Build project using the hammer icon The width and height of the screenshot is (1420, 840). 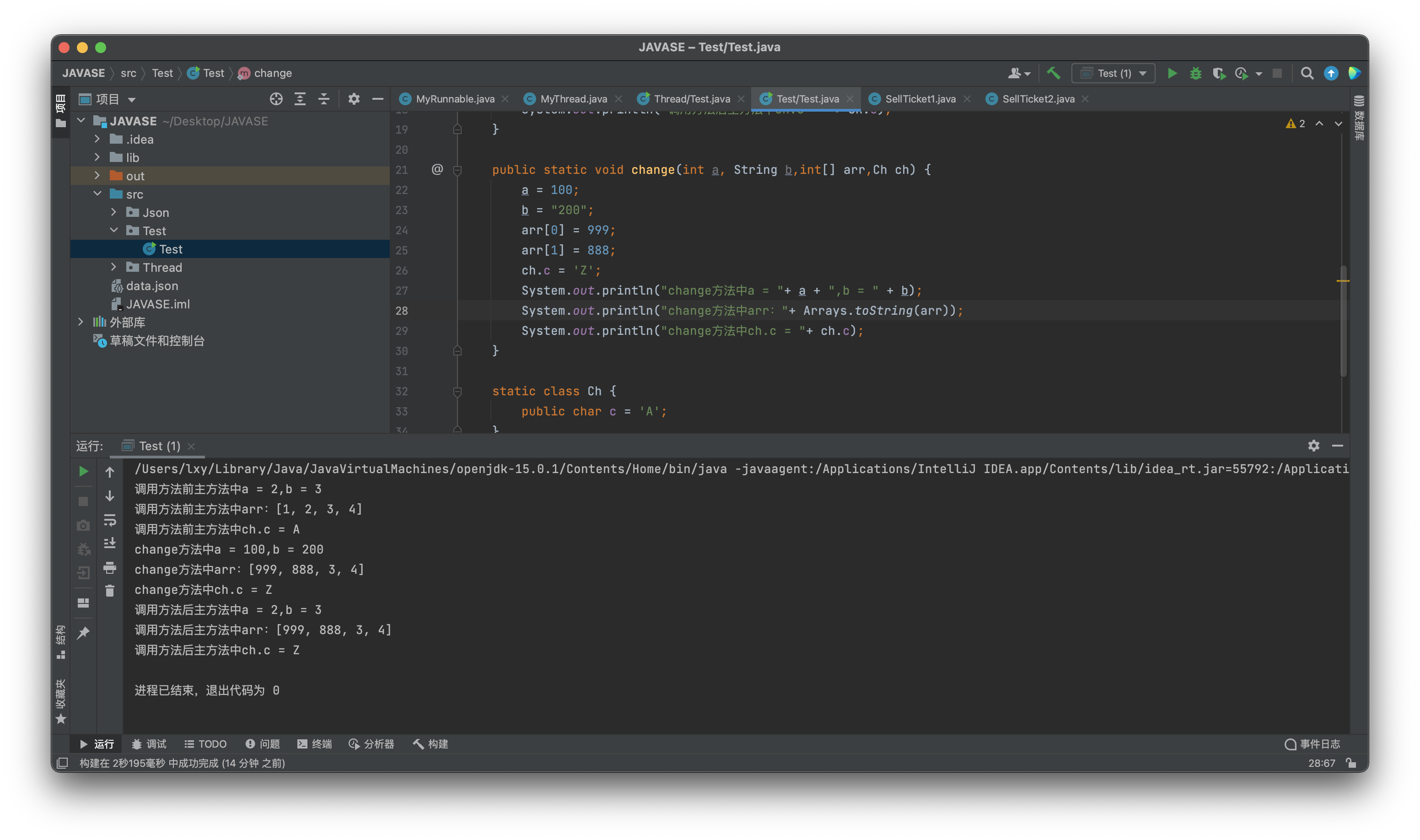(x=1053, y=73)
